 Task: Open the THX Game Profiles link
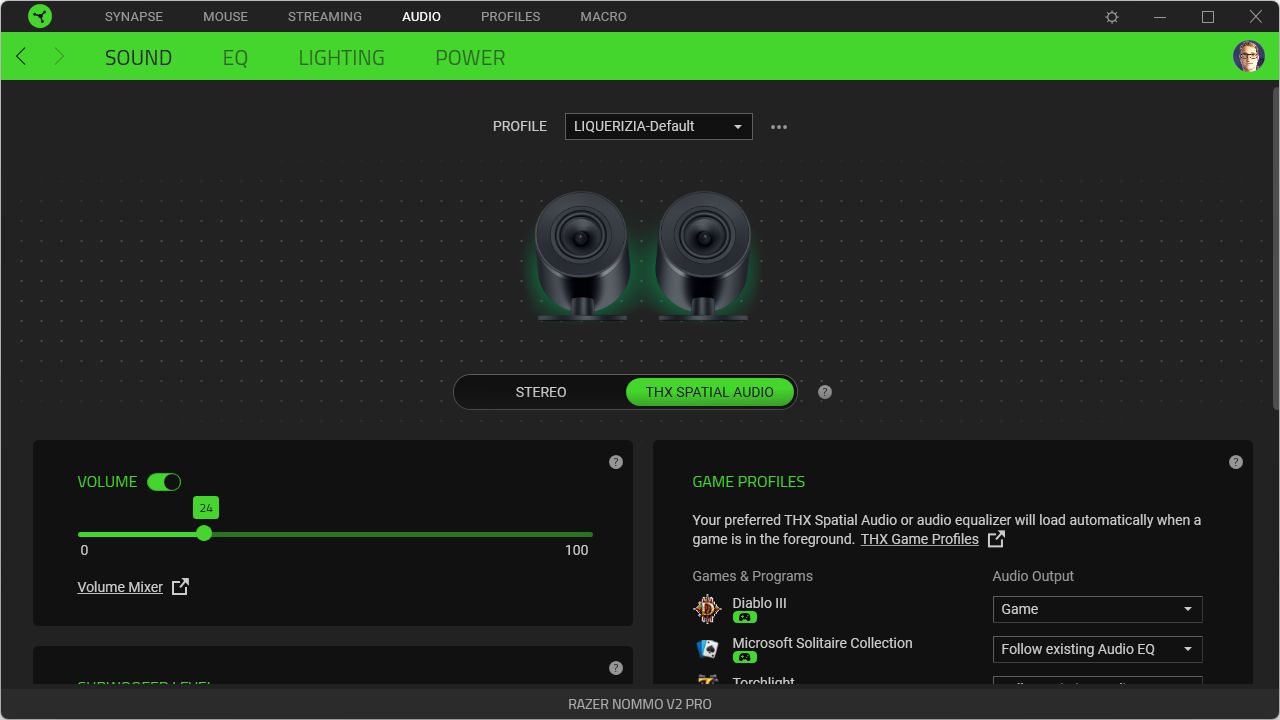click(920, 539)
